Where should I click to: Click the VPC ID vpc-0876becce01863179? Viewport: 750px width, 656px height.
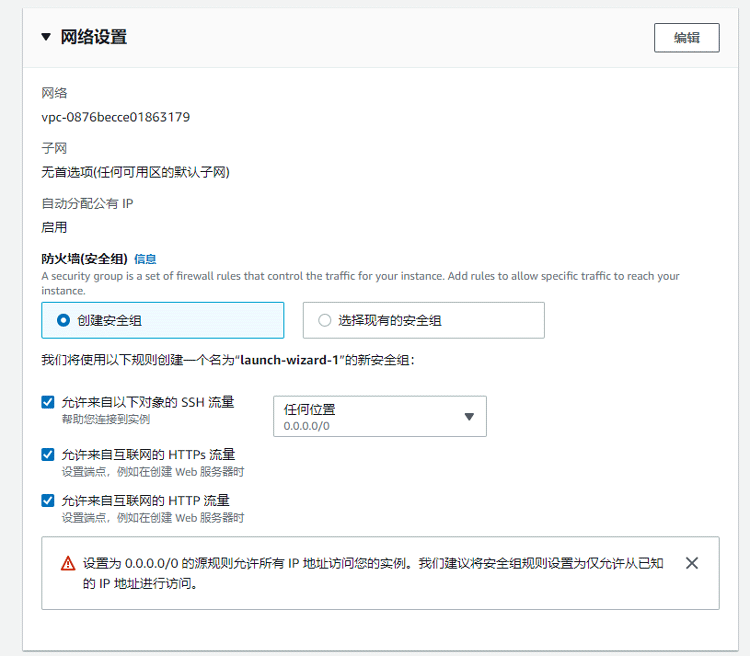point(116,117)
